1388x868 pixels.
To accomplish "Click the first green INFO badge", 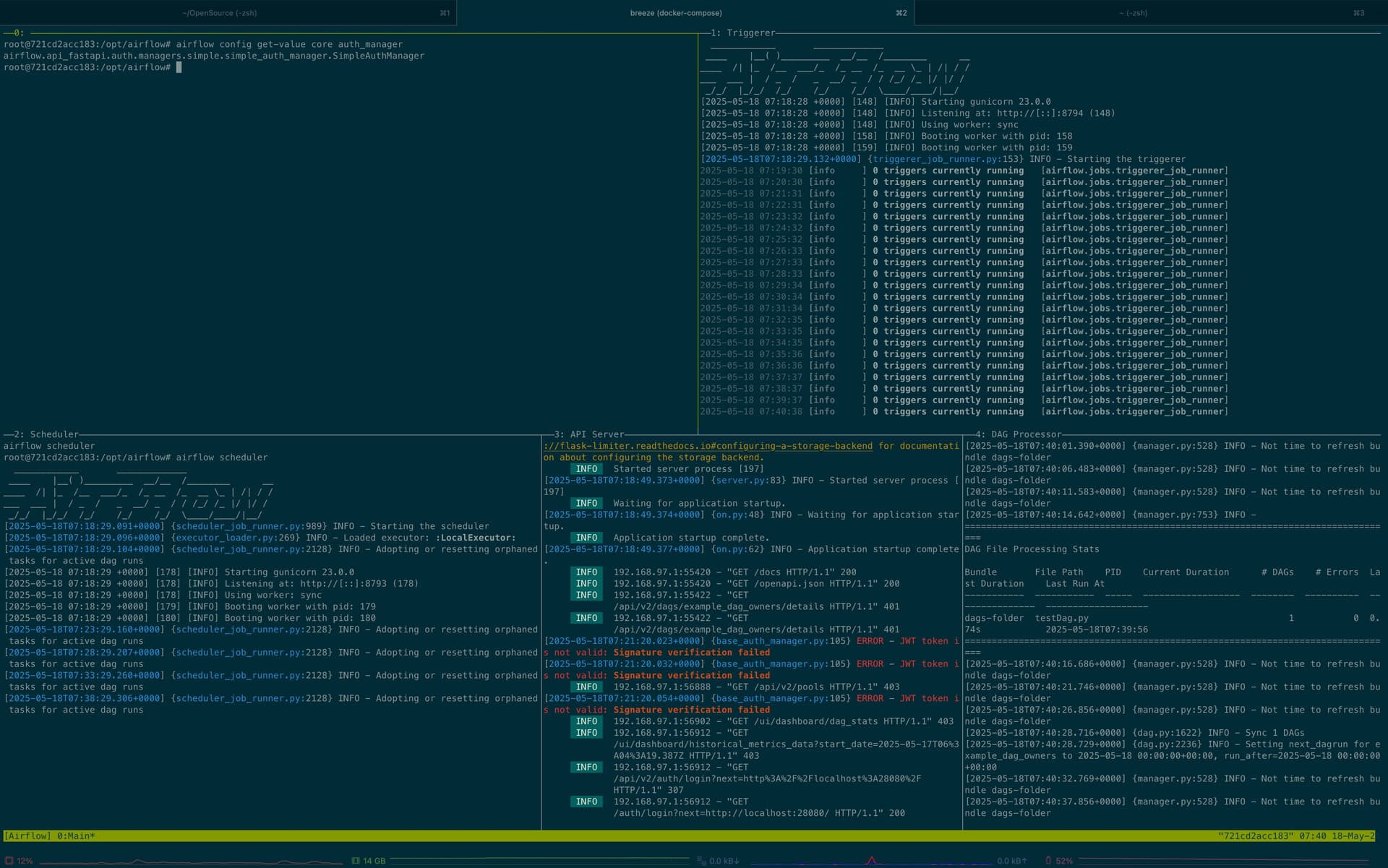I will click(x=586, y=469).
